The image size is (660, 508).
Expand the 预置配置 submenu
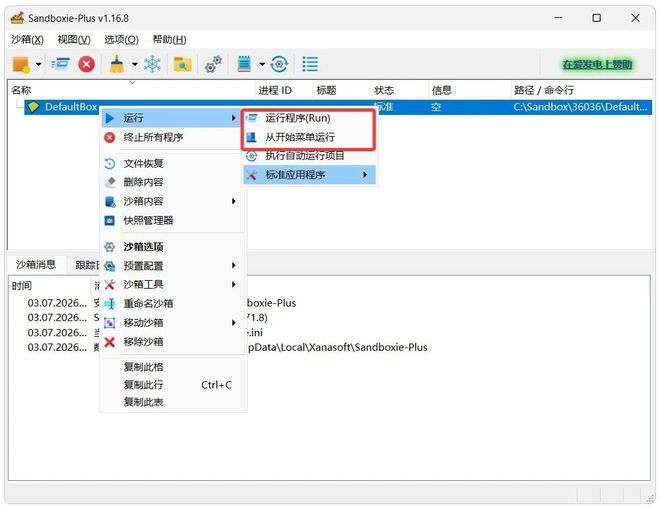(172, 266)
